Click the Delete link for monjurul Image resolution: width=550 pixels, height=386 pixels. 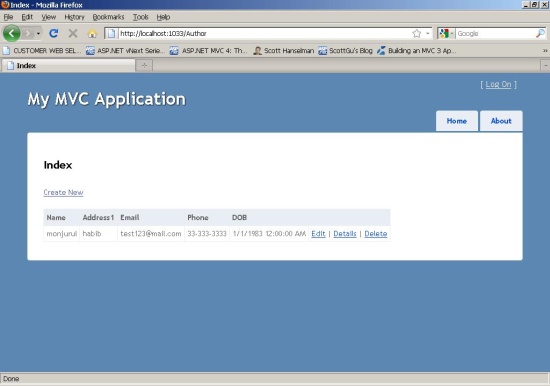point(376,234)
